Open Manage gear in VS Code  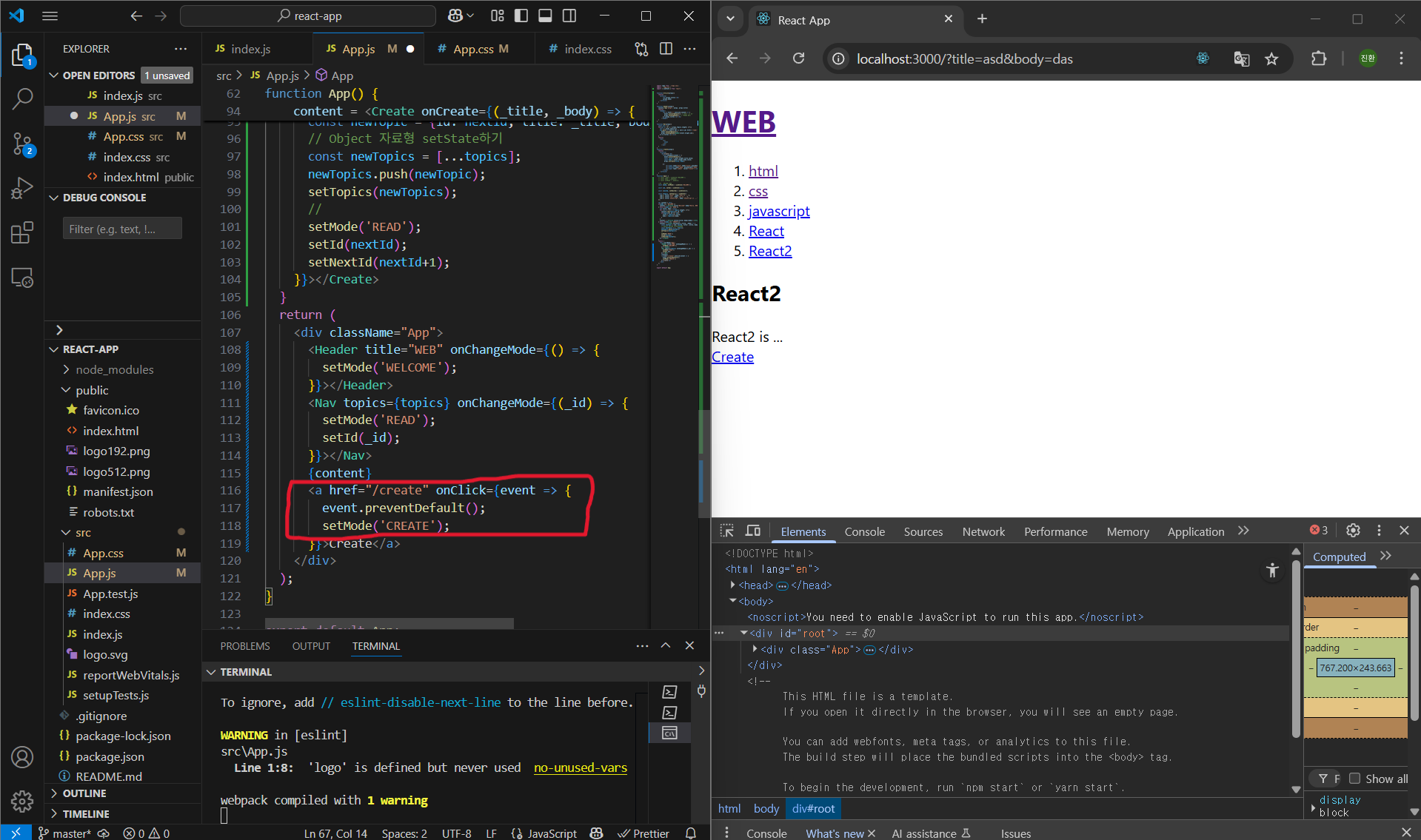point(22,801)
